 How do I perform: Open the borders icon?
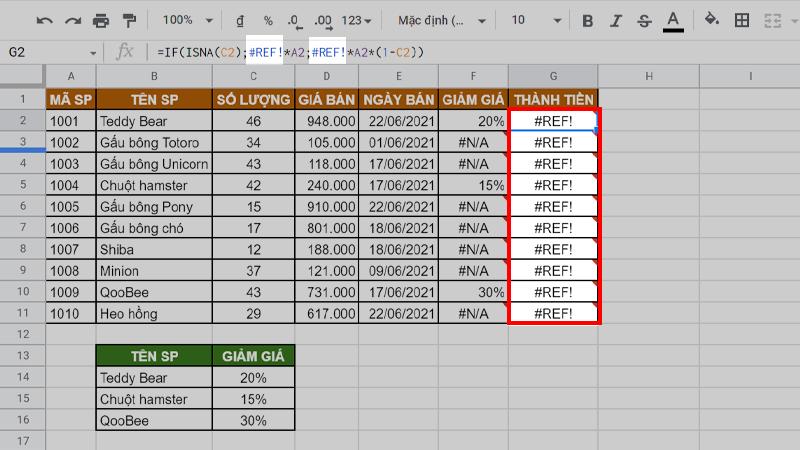coord(742,20)
